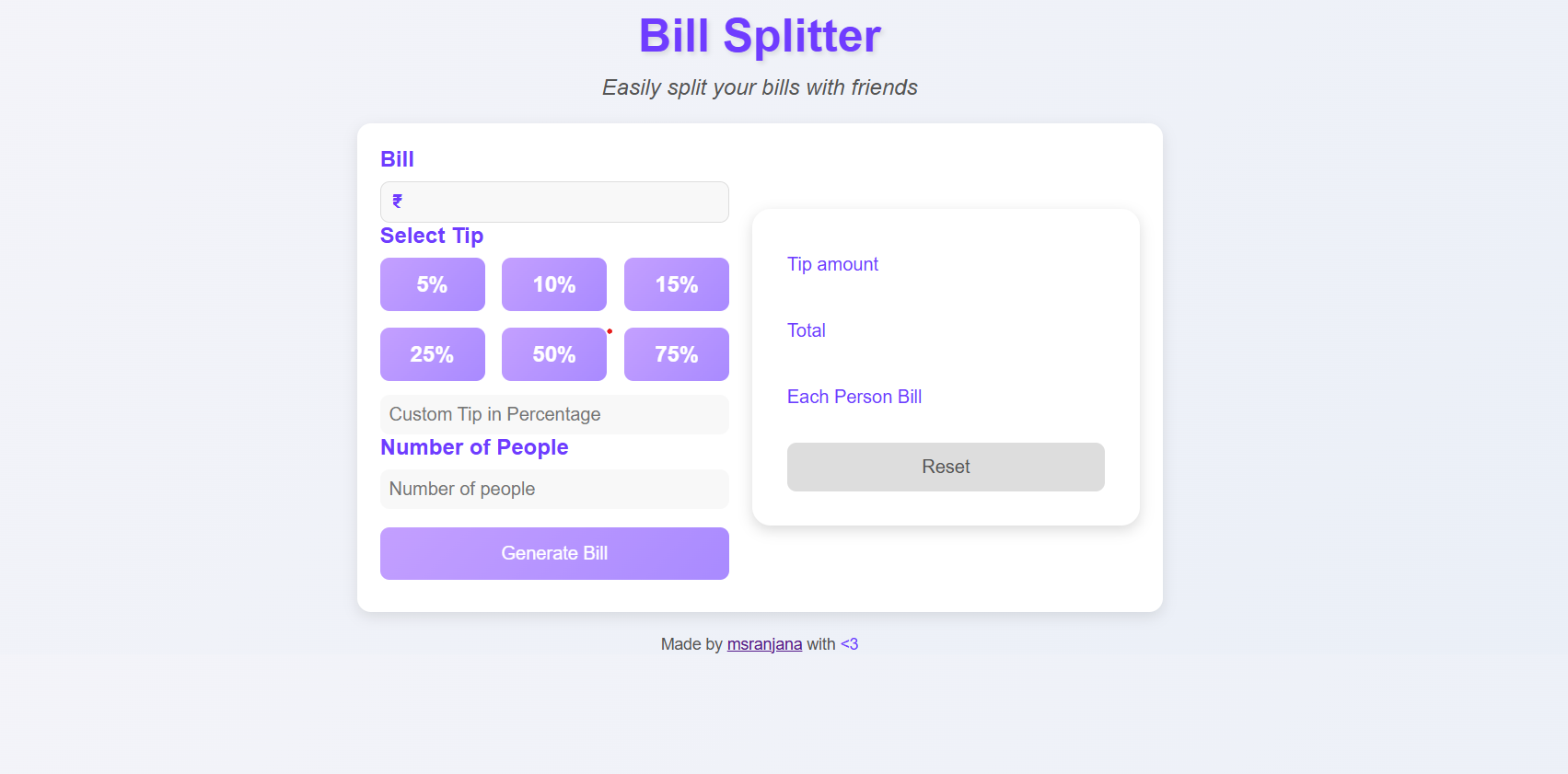The image size is (1568, 774).
Task: Click the Each Person Bill label
Action: (854, 397)
